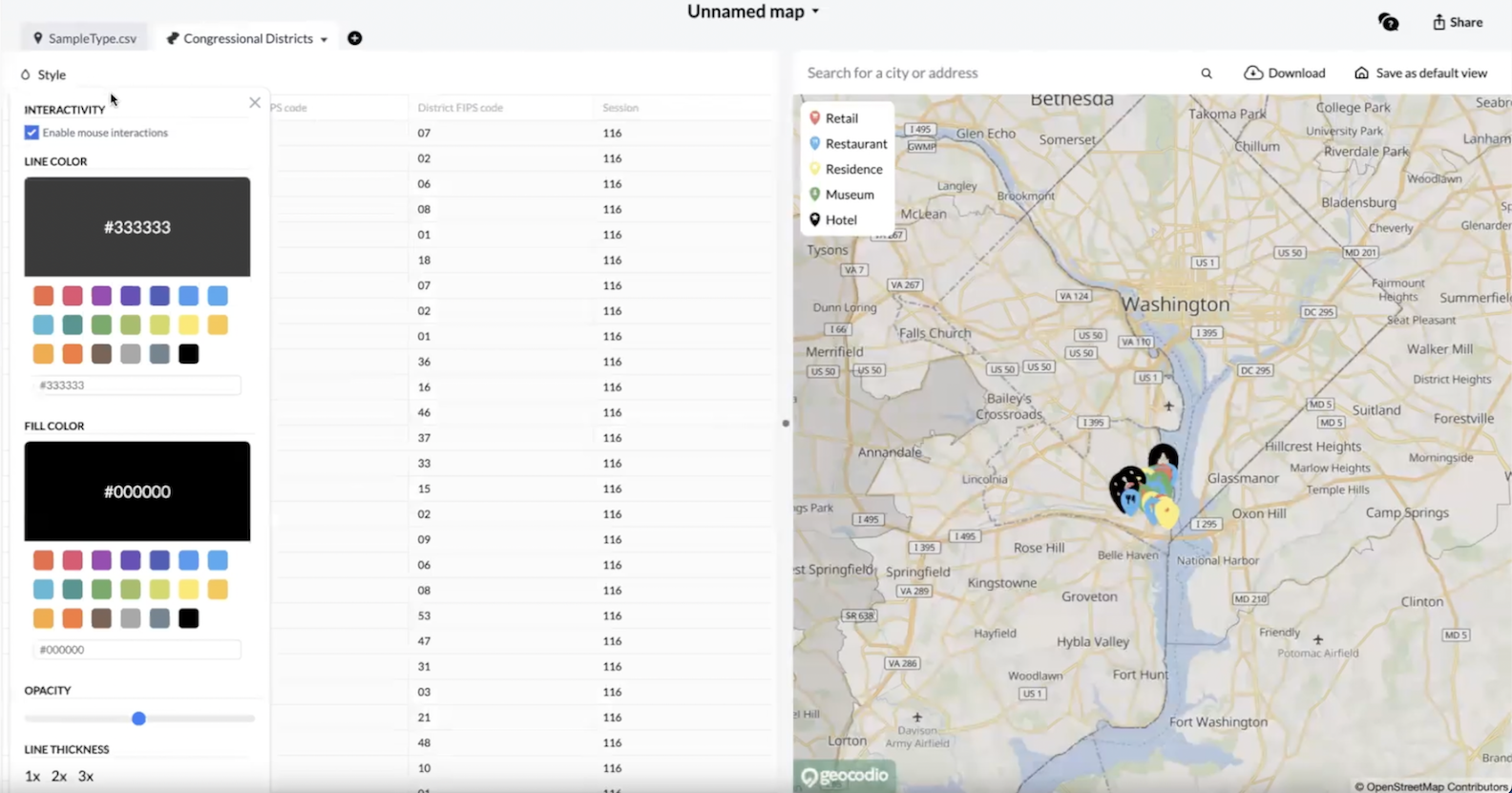Set line thickness to 2x
The image size is (1512, 793).
tap(59, 776)
